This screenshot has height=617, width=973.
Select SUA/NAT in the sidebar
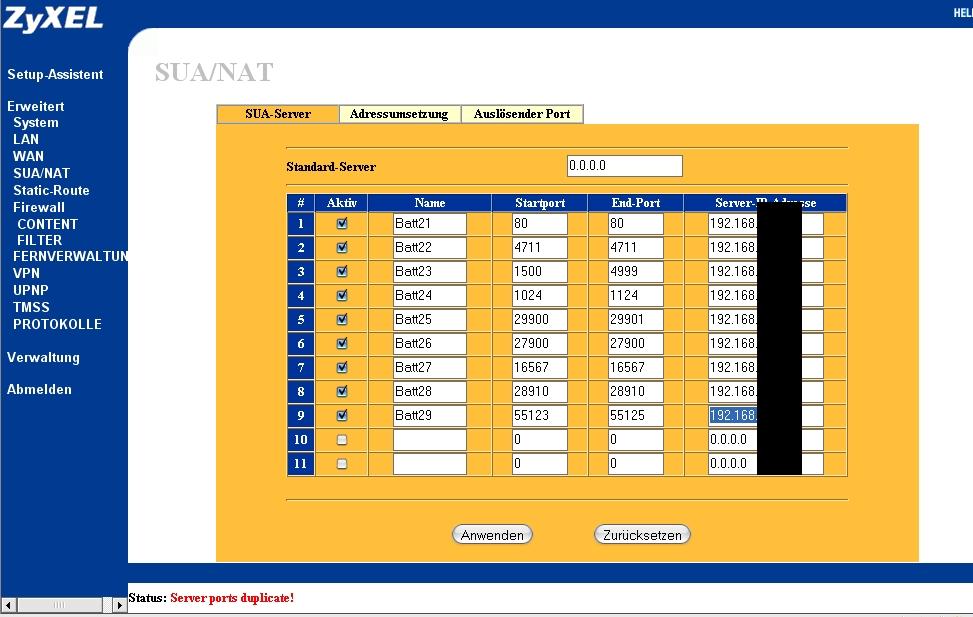pos(42,173)
